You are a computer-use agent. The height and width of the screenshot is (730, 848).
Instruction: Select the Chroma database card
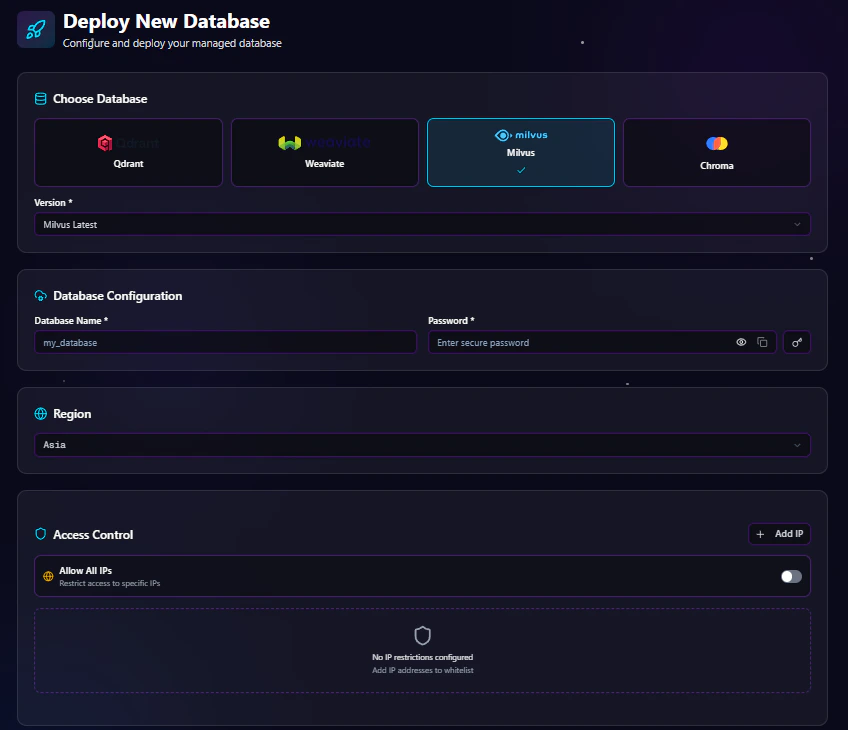click(717, 152)
